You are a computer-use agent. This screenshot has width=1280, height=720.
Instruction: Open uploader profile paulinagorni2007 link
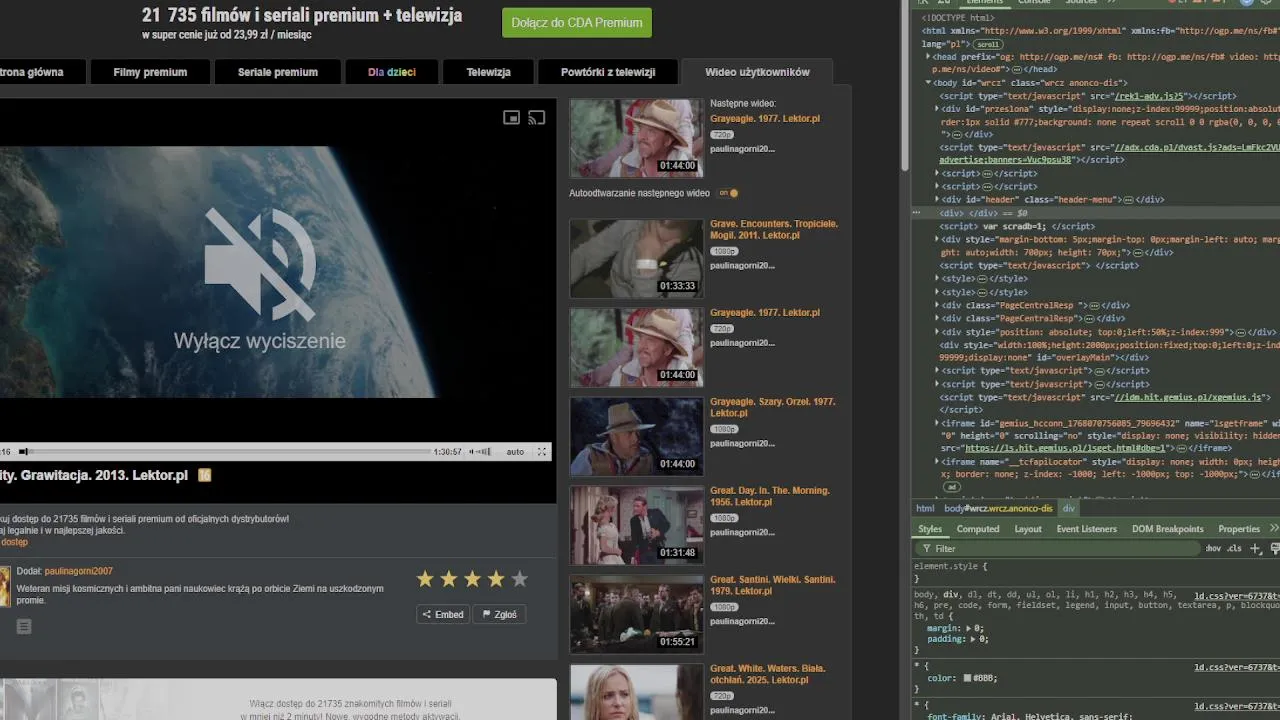click(79, 570)
